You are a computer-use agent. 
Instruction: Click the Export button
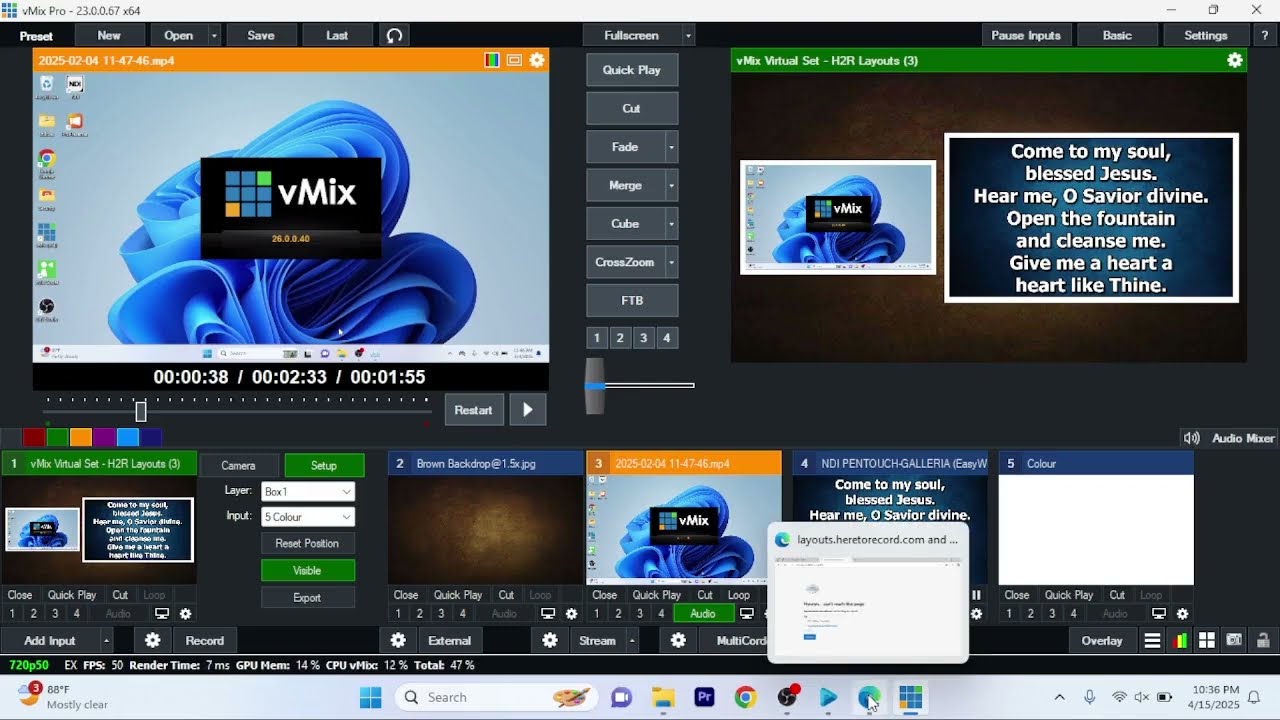(307, 598)
